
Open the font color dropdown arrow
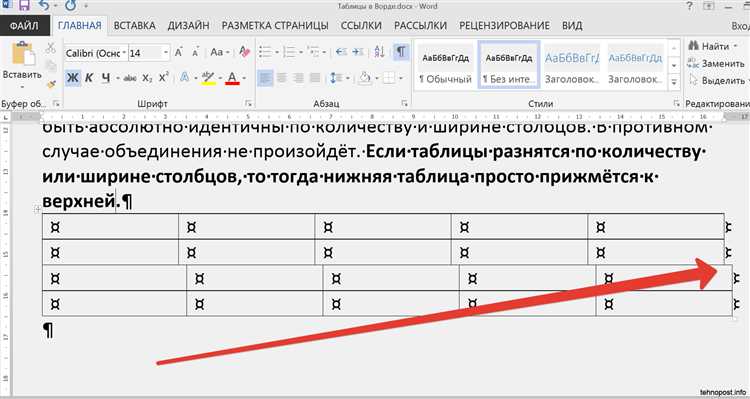click(x=244, y=78)
